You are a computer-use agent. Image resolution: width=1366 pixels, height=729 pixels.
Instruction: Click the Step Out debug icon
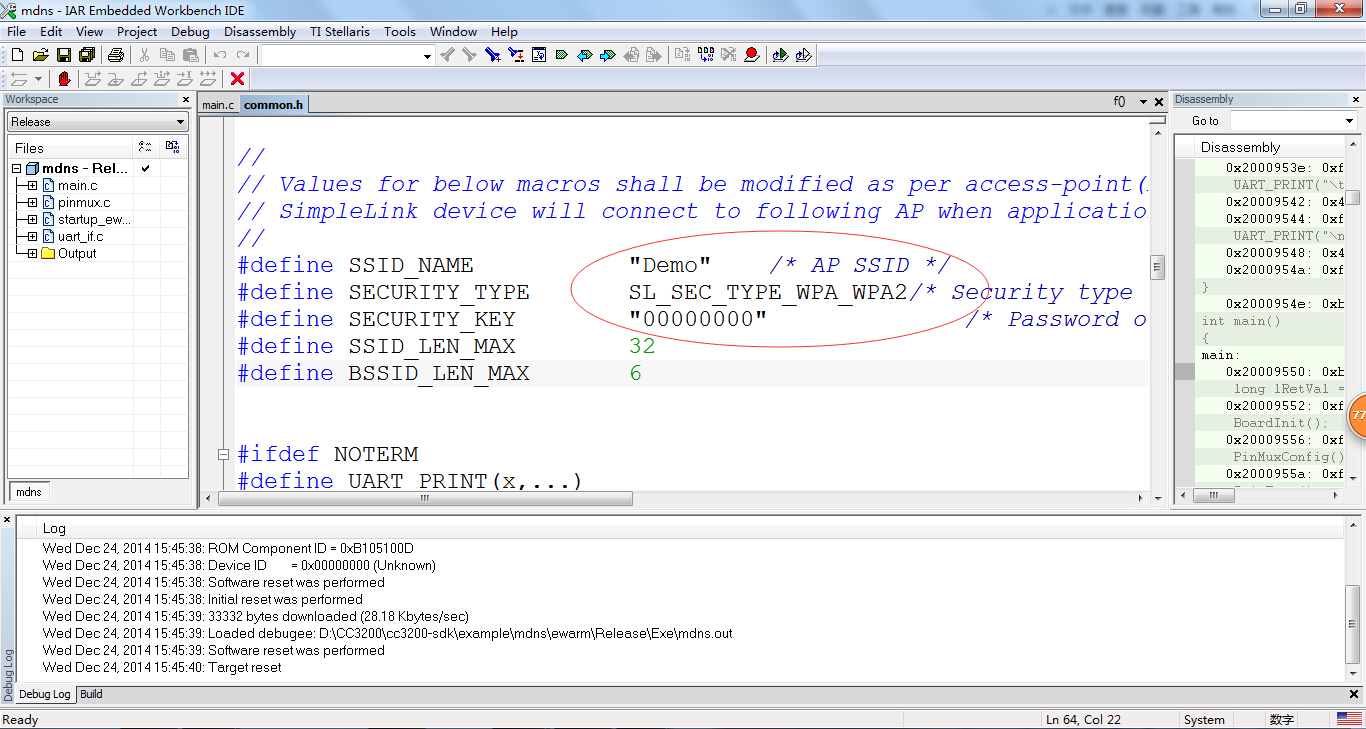click(x=139, y=79)
